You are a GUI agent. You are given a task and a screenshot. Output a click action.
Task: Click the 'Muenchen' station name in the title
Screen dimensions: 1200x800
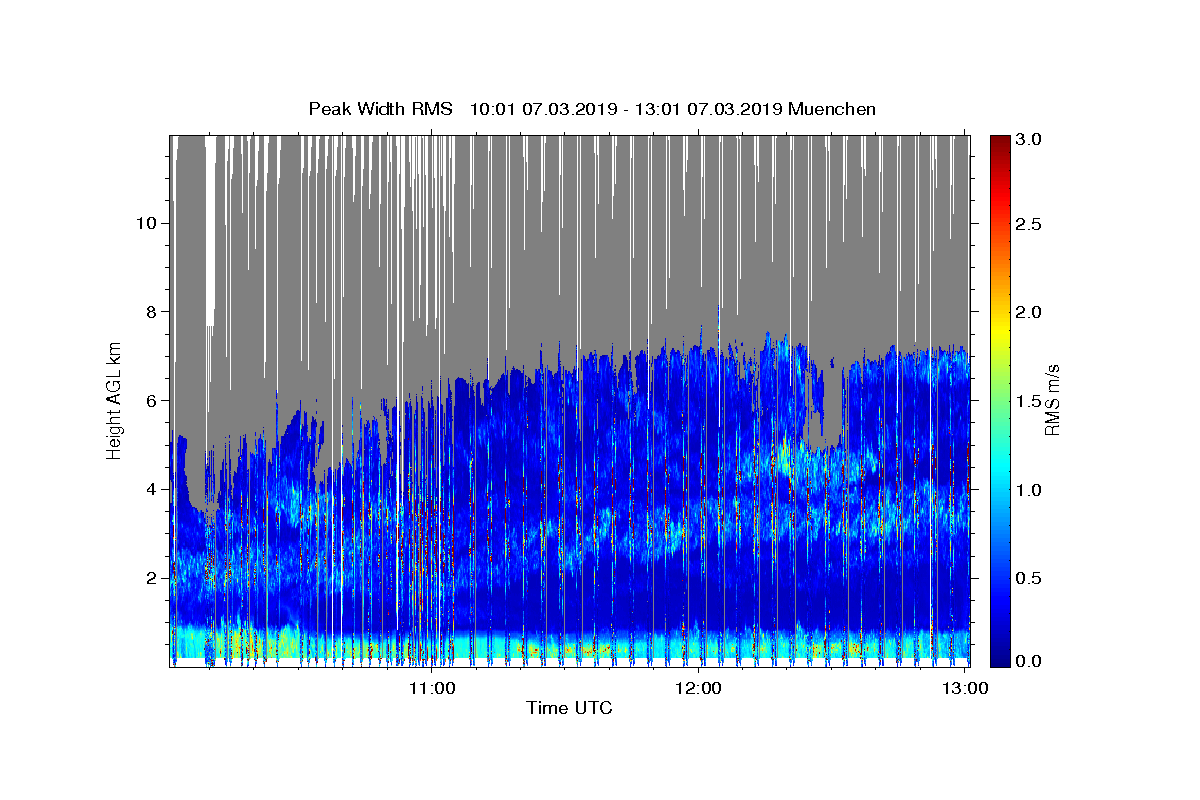click(831, 109)
